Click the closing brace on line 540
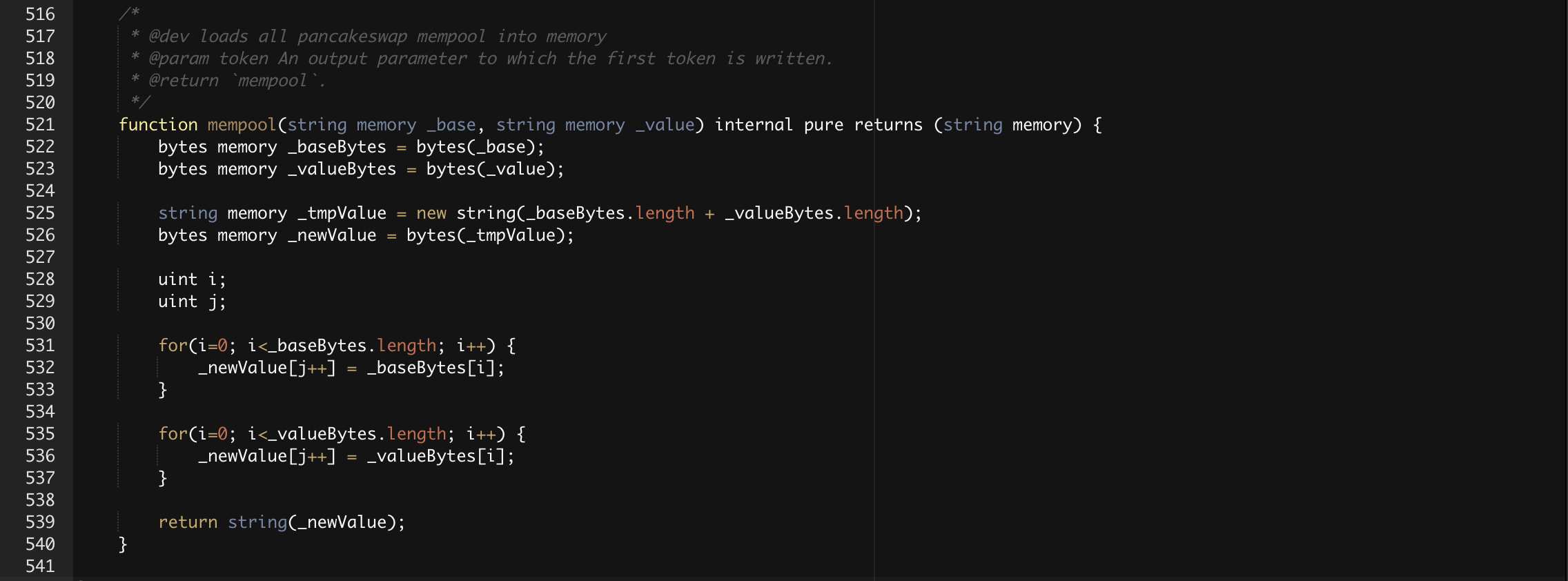The image size is (1568, 581). [x=123, y=544]
